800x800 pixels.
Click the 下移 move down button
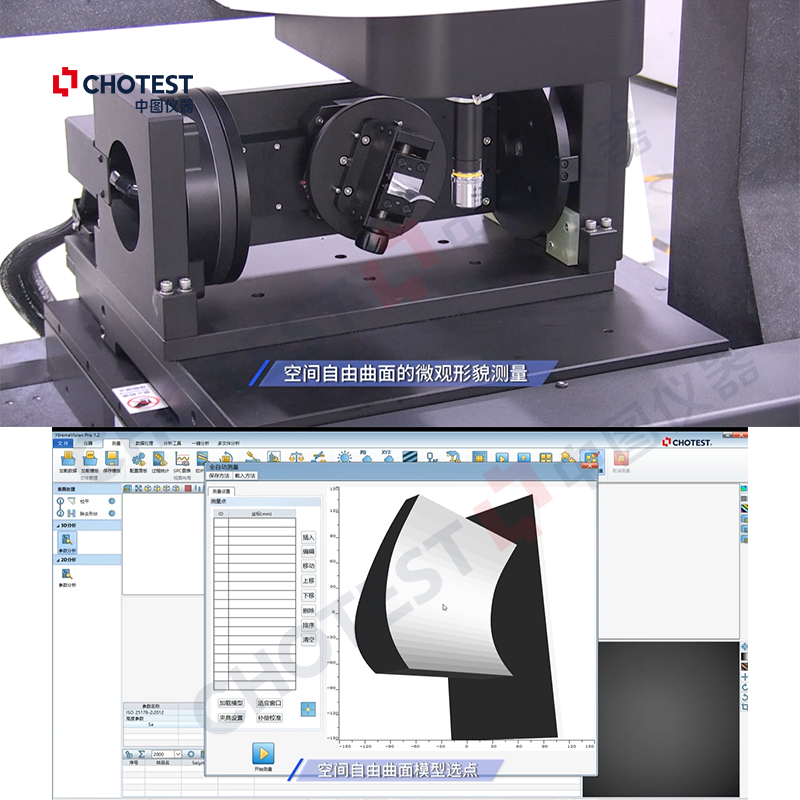coord(309,595)
